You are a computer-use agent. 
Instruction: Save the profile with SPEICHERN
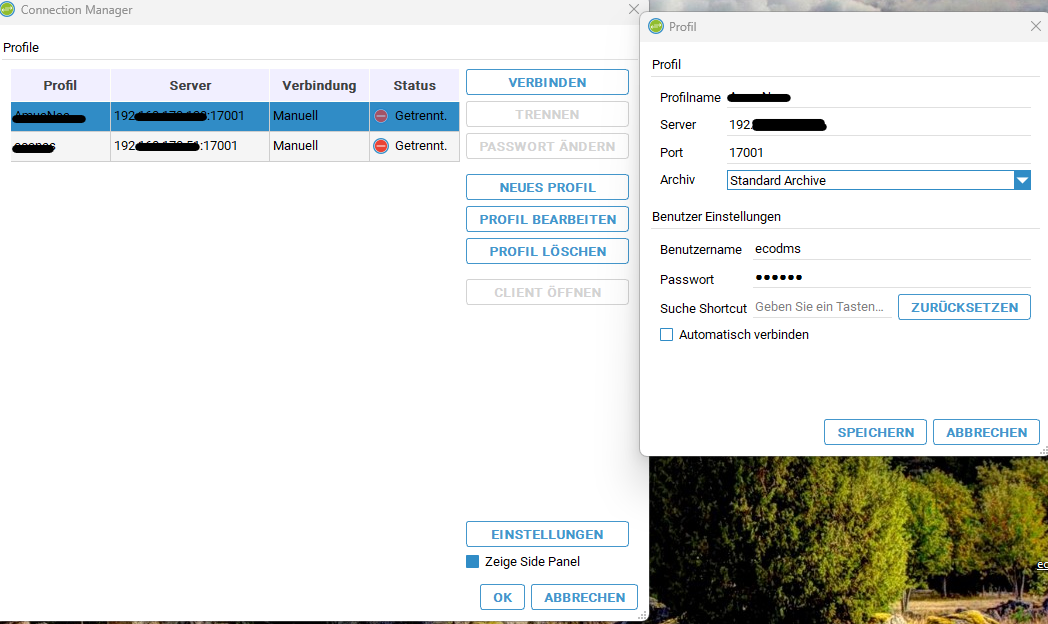(875, 432)
